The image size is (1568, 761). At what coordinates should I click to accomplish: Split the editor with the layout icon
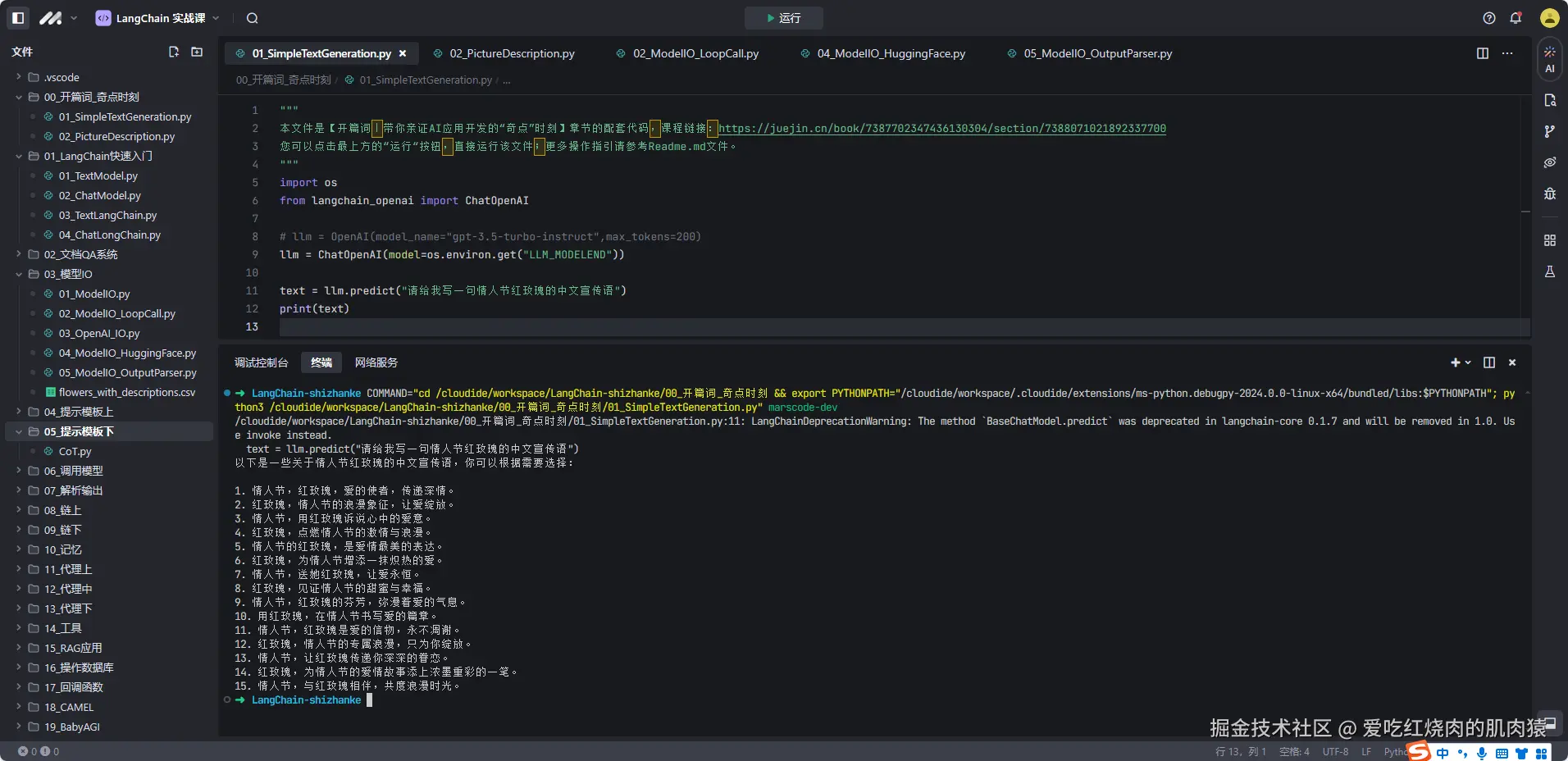1483,53
